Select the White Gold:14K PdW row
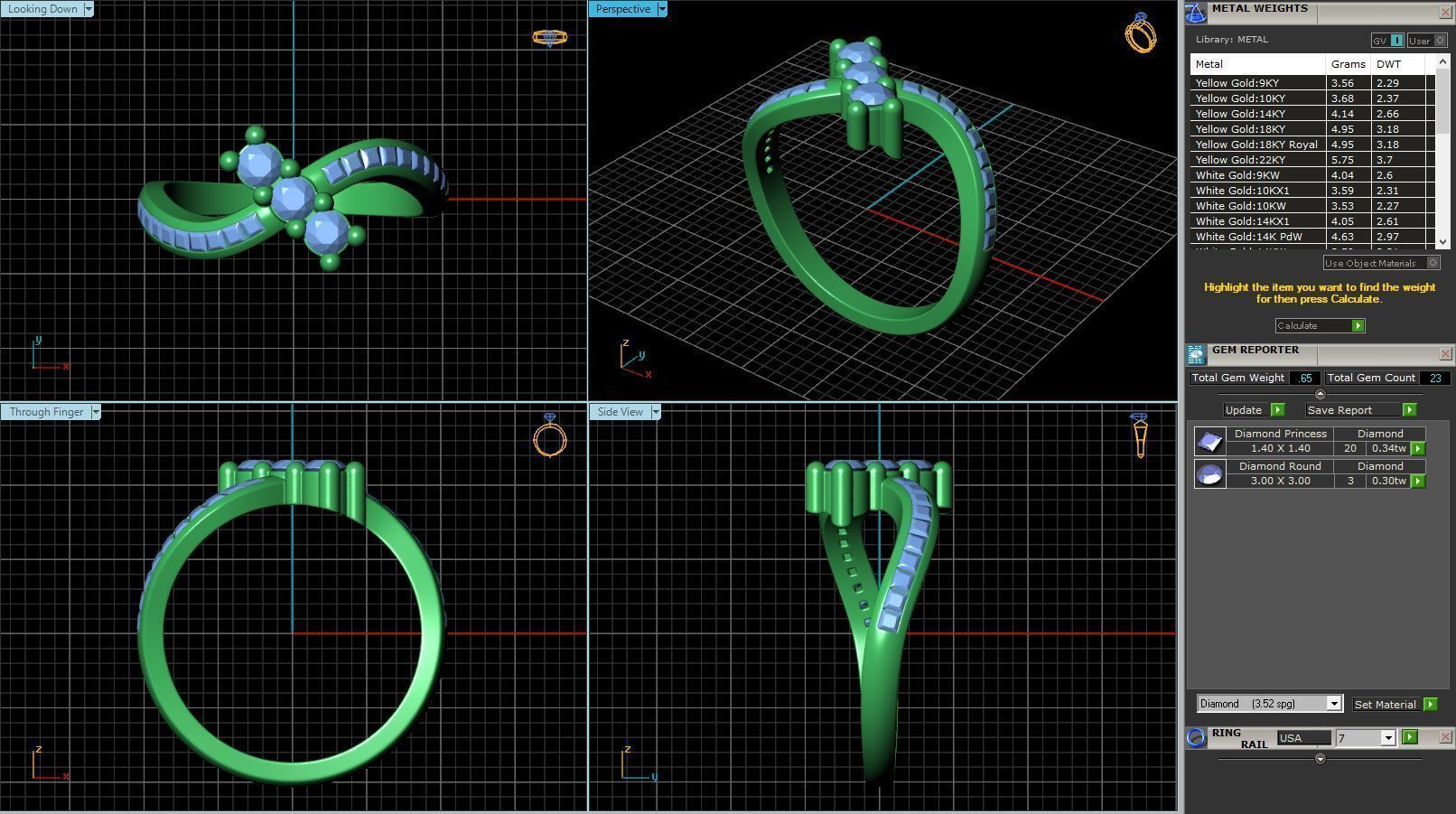Screen dimensions: 1456x814 pyautogui.click(x=1312, y=237)
